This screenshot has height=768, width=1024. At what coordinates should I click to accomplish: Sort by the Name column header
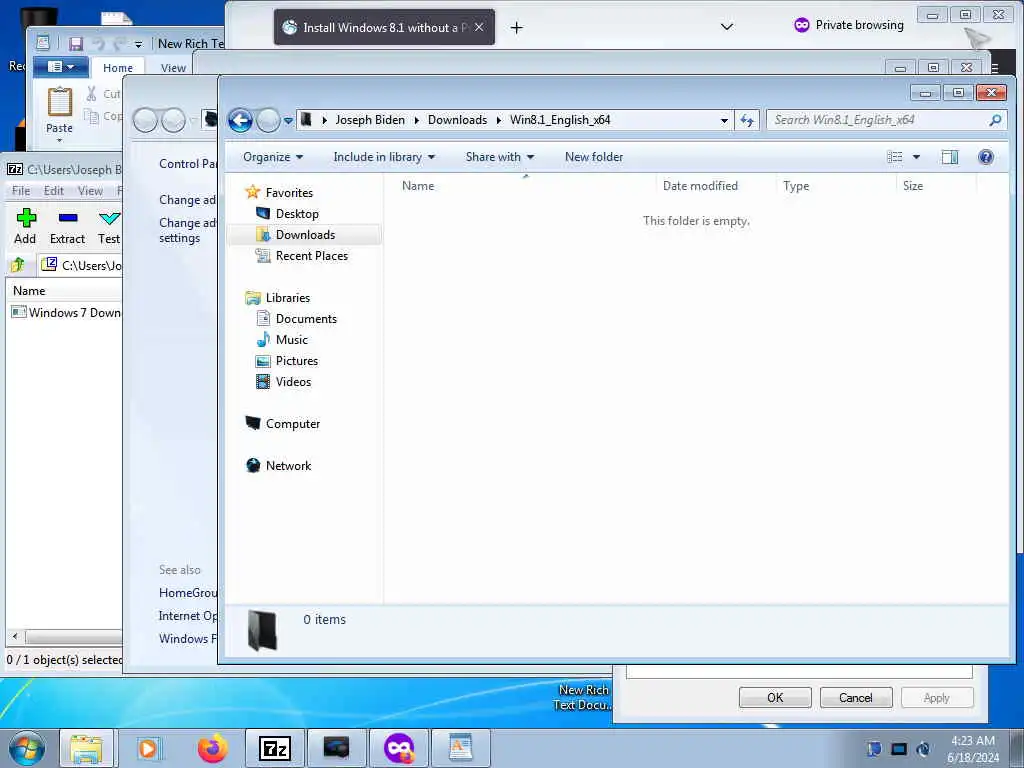point(418,186)
